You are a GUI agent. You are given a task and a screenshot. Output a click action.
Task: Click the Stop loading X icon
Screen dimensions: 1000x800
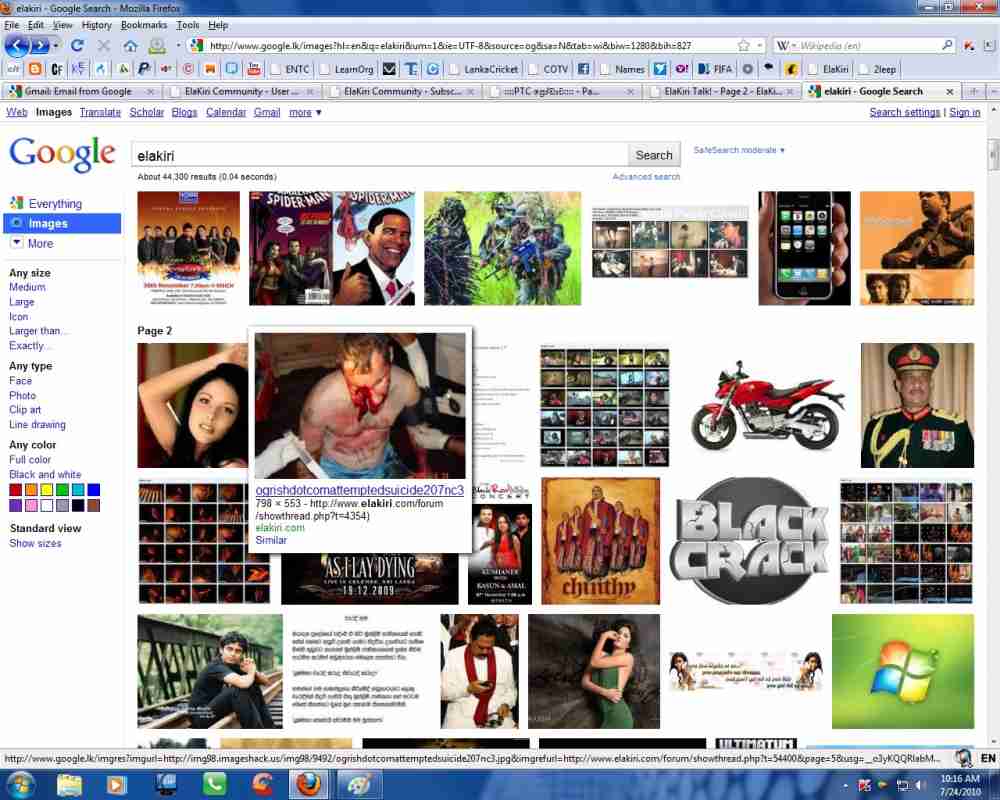tap(103, 45)
